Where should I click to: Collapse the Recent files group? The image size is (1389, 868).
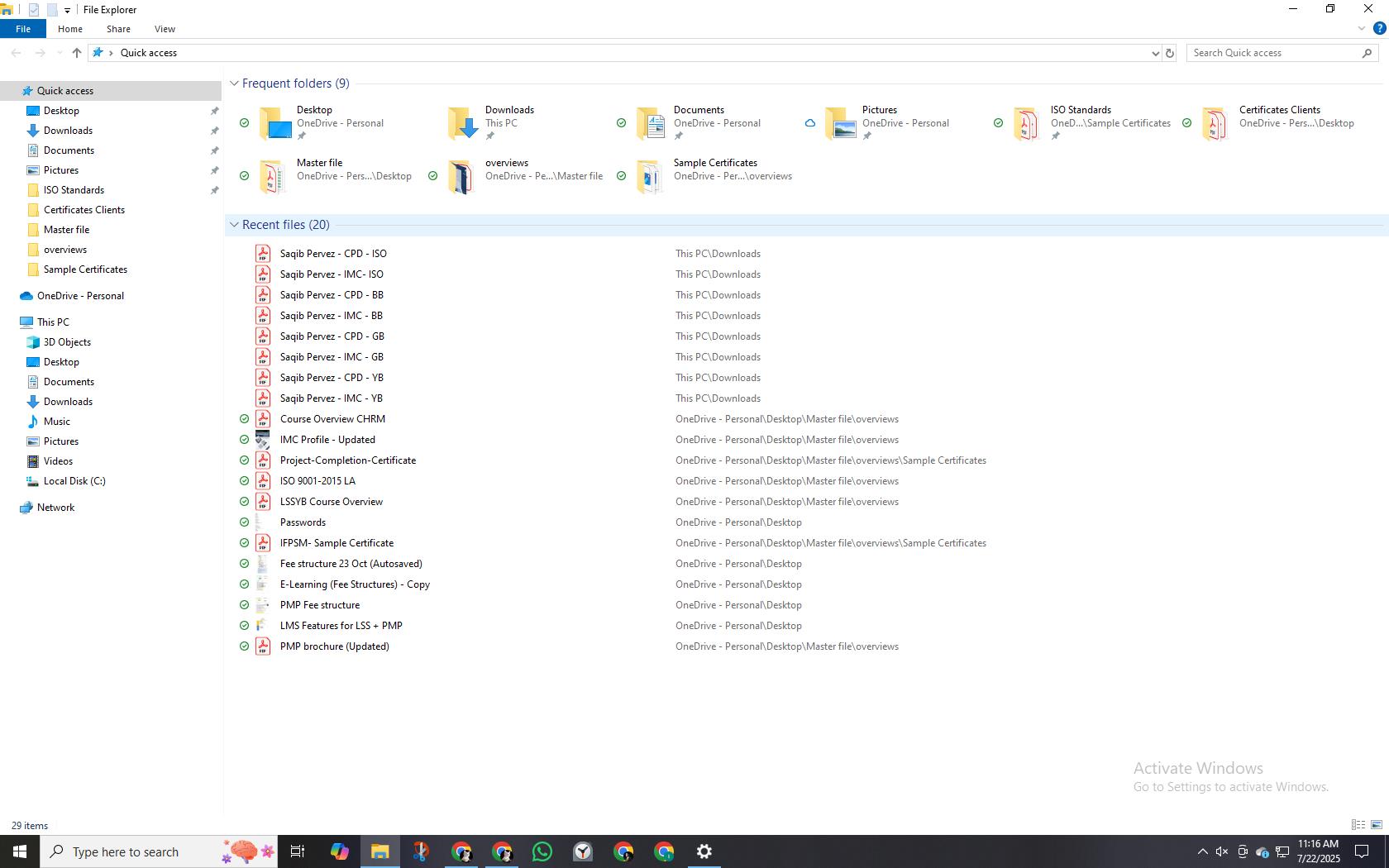click(234, 225)
